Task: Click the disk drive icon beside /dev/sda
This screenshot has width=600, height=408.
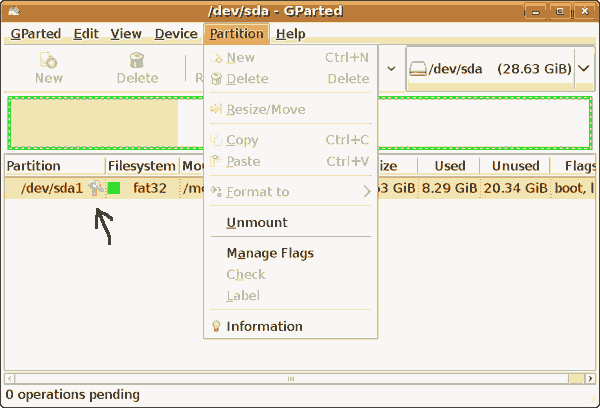Action: pyautogui.click(x=417, y=69)
